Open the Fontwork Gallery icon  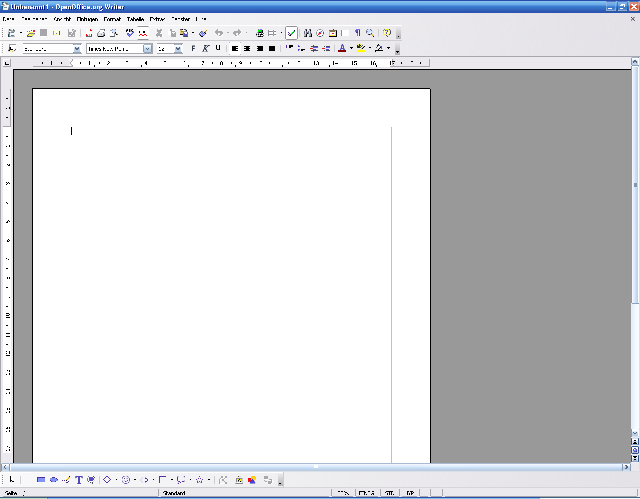click(239, 480)
